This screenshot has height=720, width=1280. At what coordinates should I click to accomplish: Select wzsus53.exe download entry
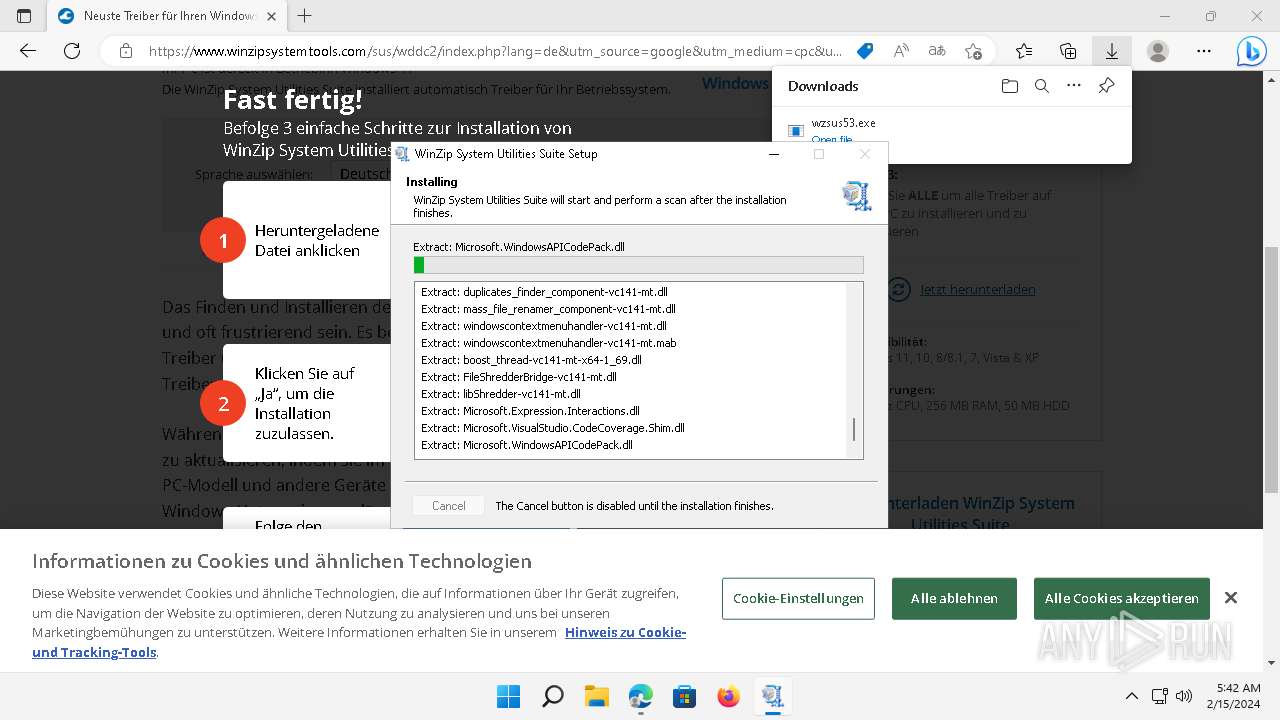click(951, 131)
